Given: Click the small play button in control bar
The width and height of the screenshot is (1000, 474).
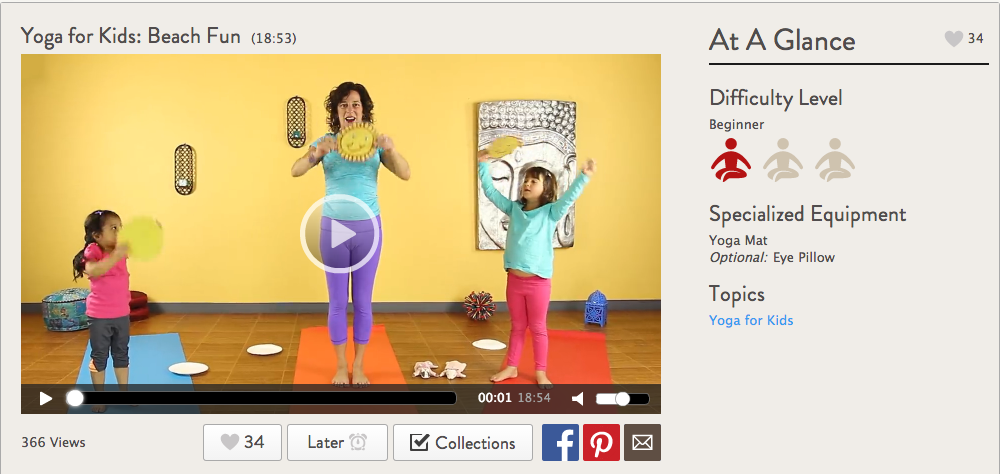Looking at the screenshot, I should coord(45,399).
